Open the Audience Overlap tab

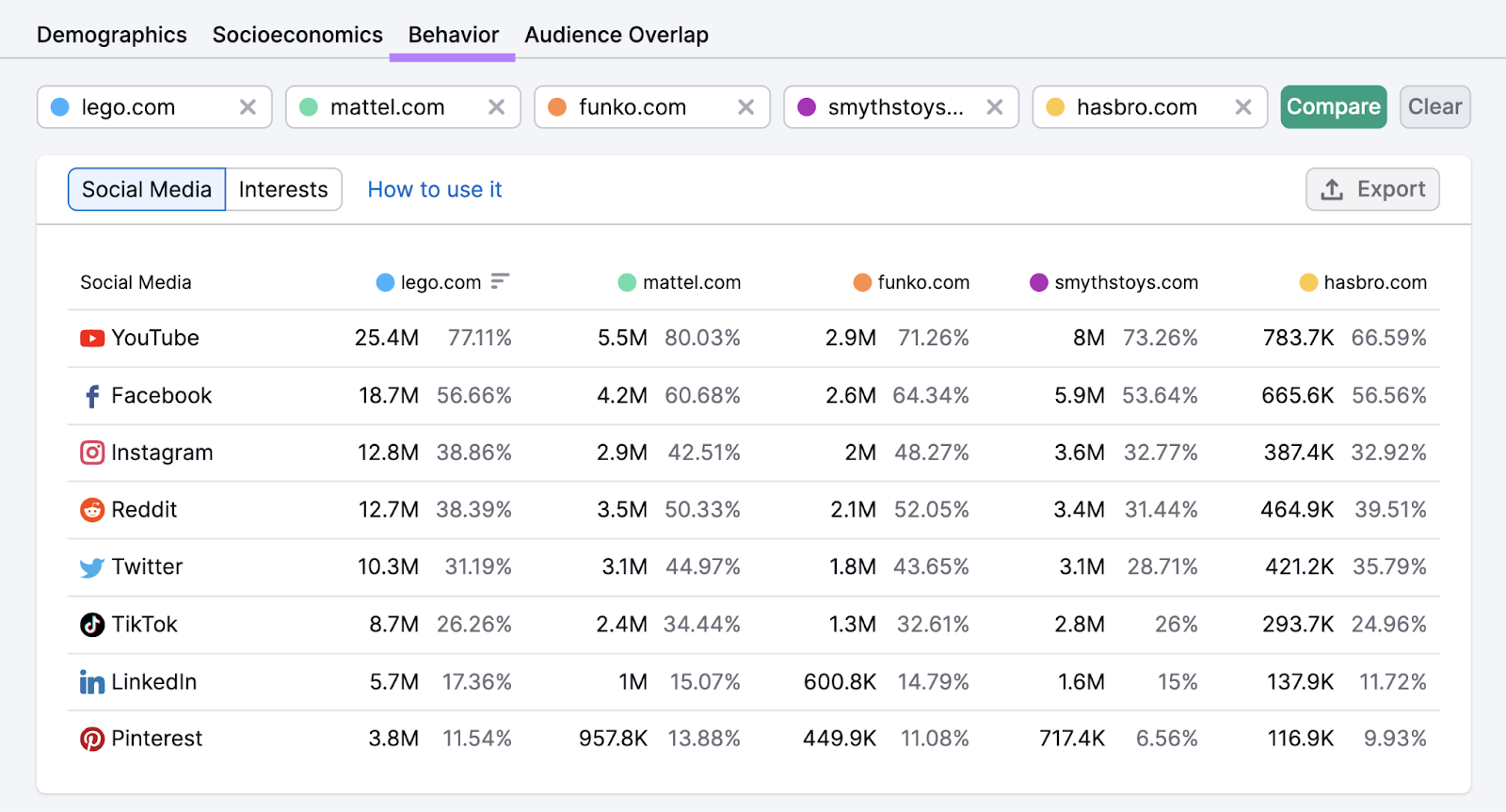pyautogui.click(x=617, y=35)
